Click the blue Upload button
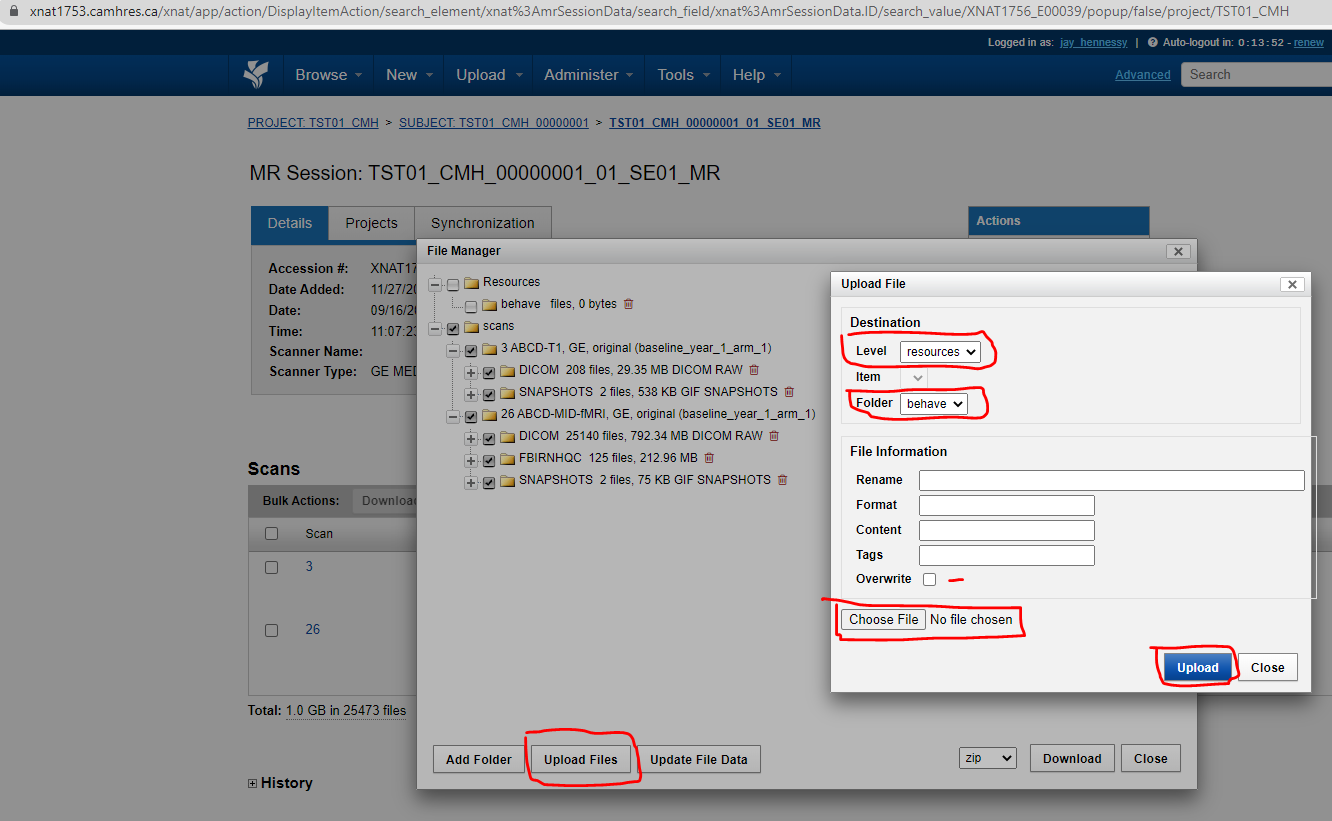The image size is (1332, 821). tap(1197, 667)
